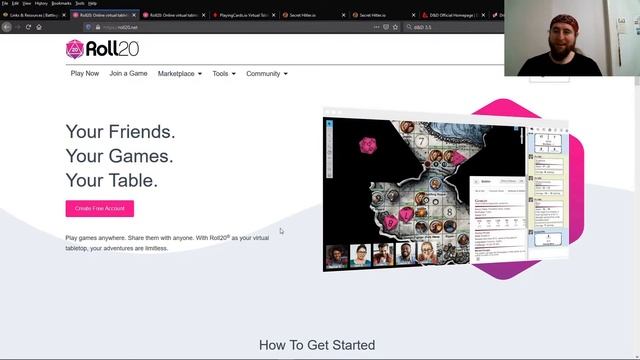Go back using the browser back arrow
This screenshot has width=640, height=360.
click(7, 27)
